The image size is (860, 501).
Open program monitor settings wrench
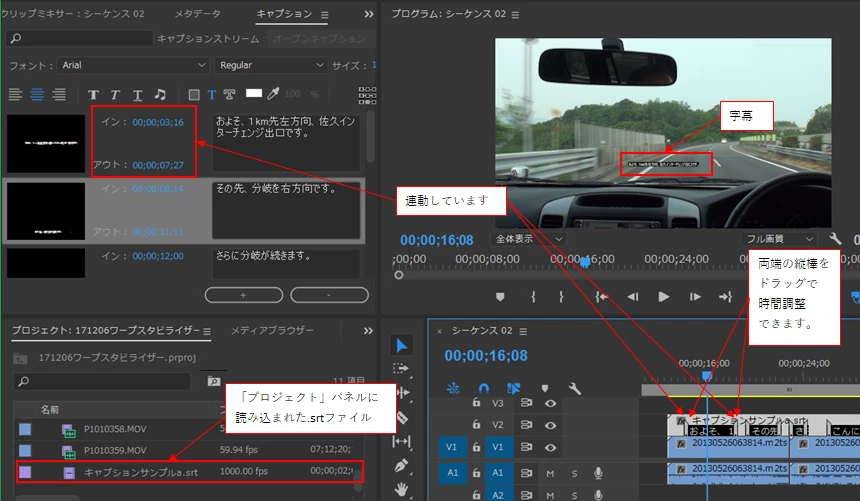835,239
